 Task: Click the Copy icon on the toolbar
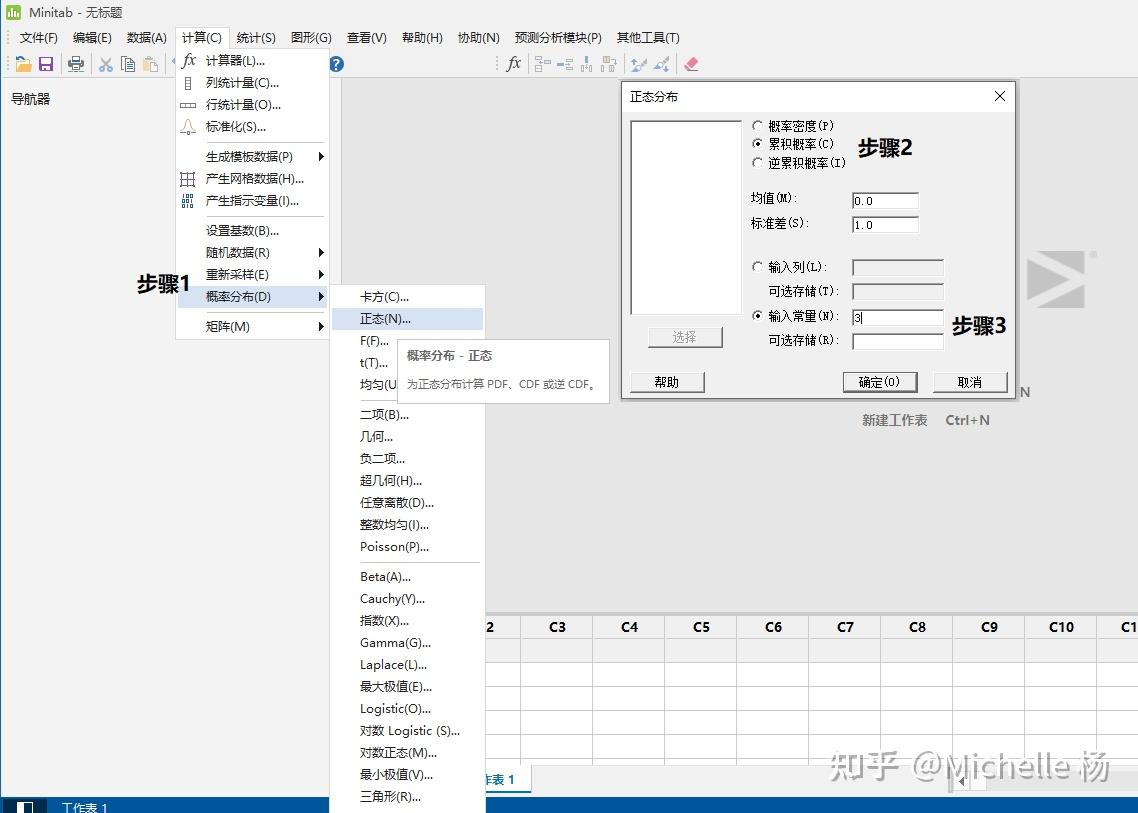(x=128, y=63)
